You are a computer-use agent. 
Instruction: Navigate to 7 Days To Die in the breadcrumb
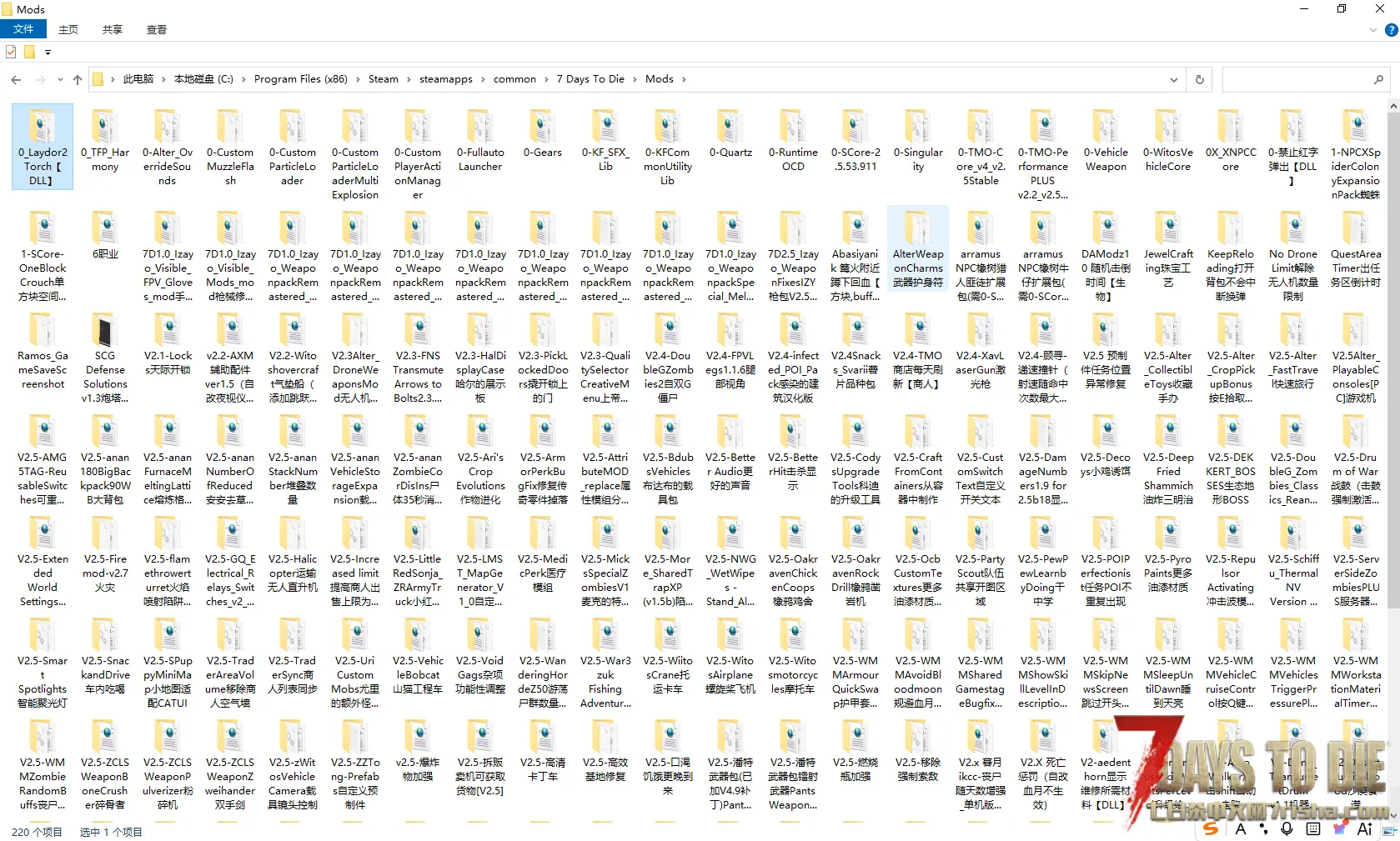(590, 79)
